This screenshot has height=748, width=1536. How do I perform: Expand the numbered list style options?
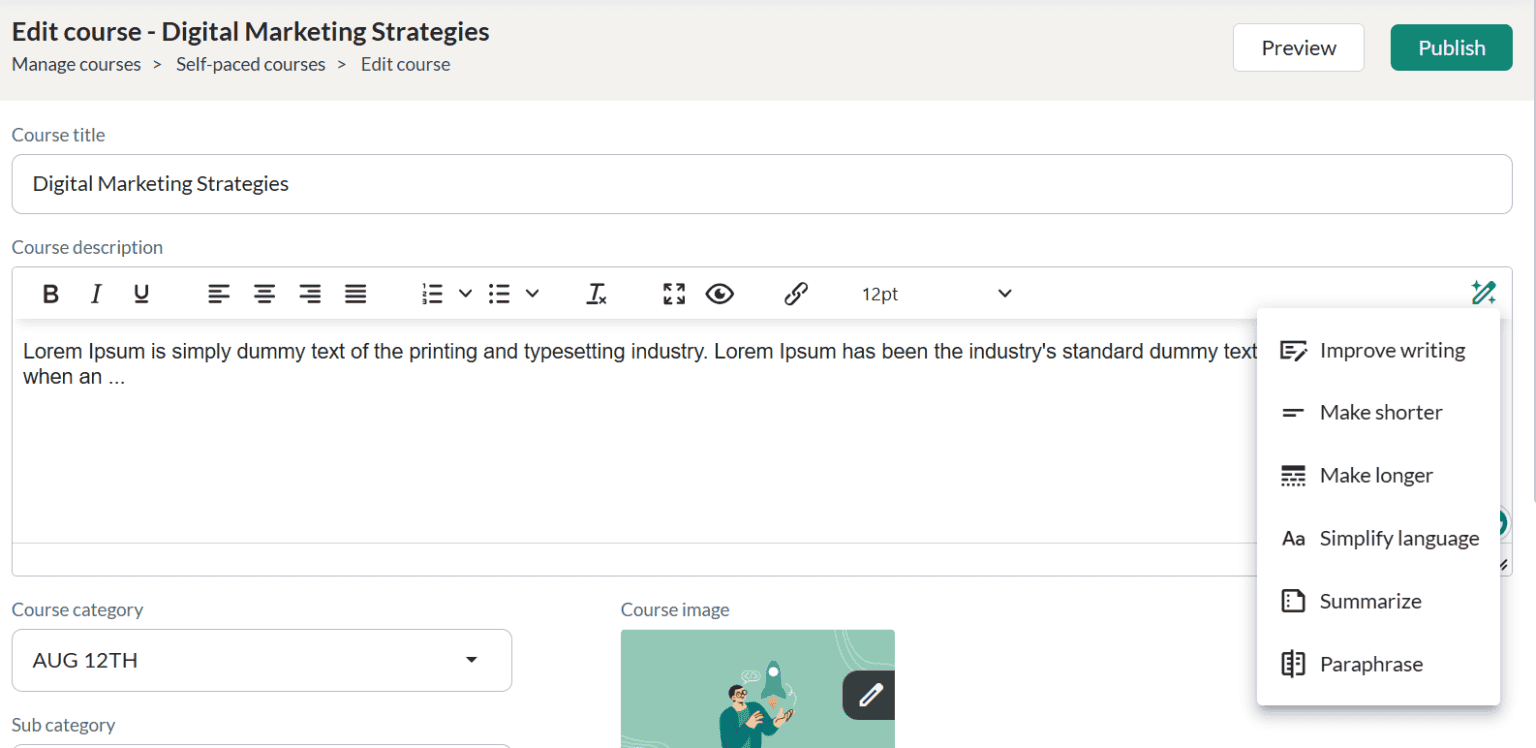click(463, 293)
